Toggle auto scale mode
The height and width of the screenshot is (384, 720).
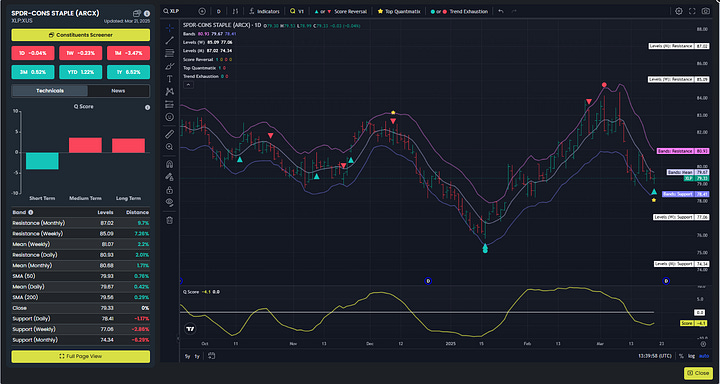704,356
